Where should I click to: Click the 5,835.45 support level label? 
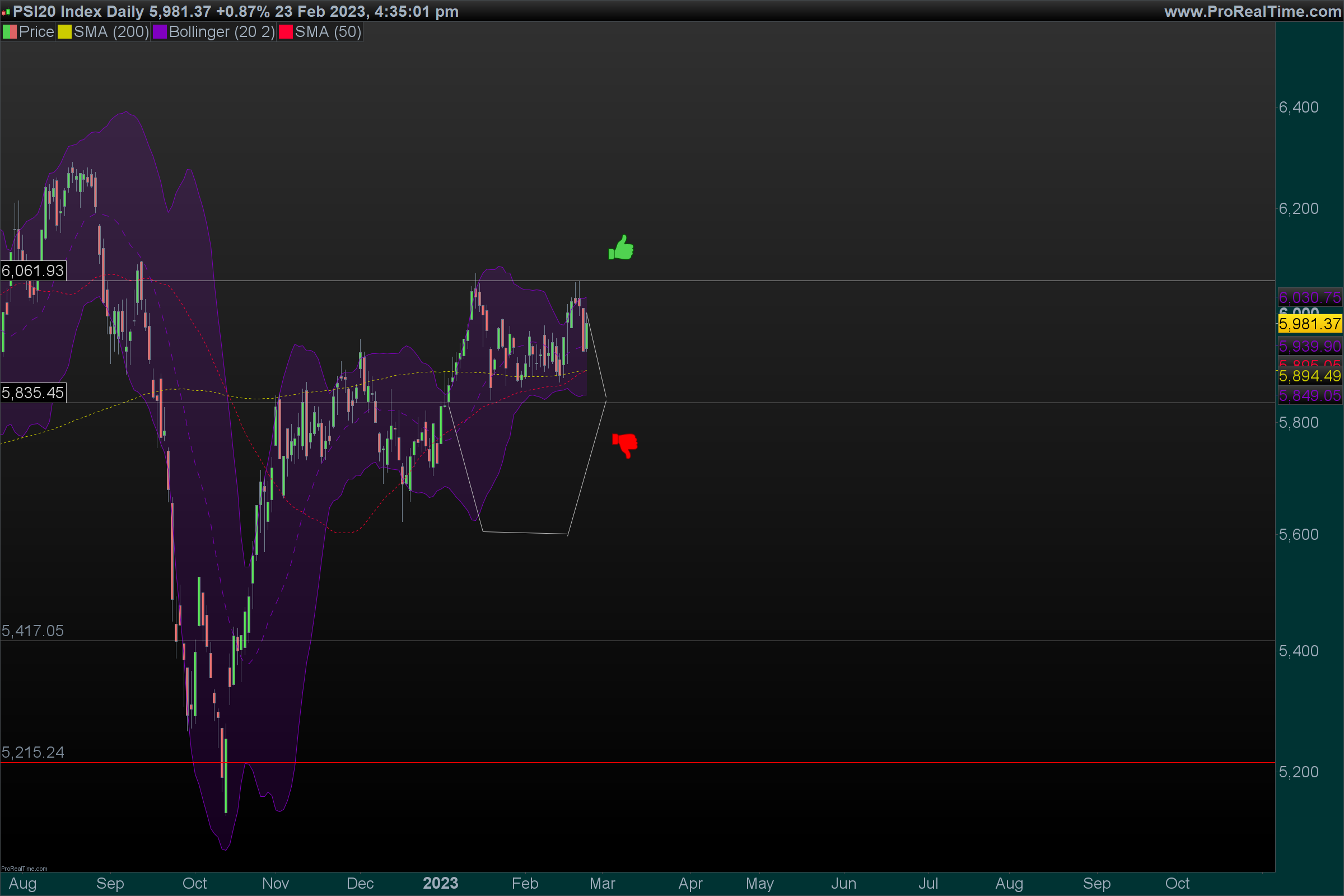click(x=33, y=393)
